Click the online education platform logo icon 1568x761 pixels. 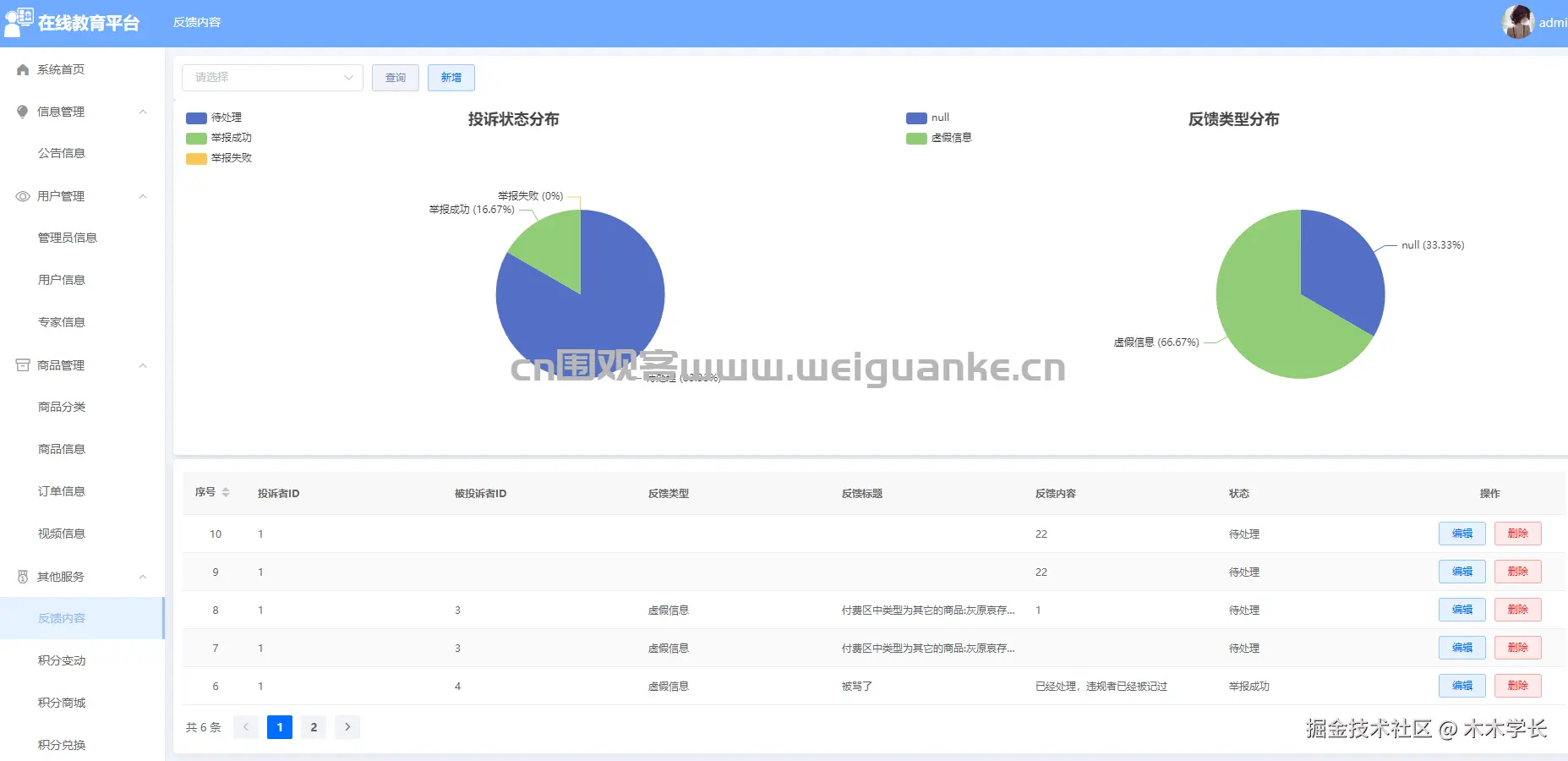coord(19,22)
